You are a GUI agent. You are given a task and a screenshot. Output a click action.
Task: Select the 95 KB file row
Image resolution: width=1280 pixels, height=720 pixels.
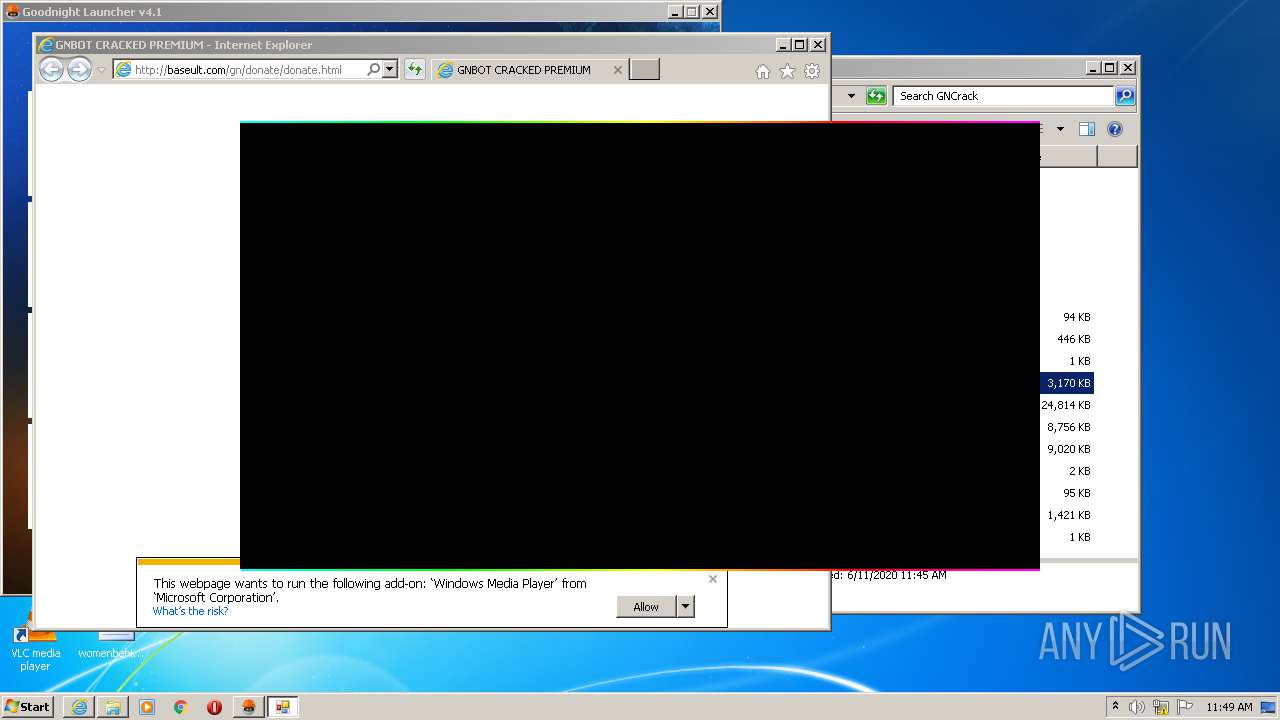point(1067,493)
